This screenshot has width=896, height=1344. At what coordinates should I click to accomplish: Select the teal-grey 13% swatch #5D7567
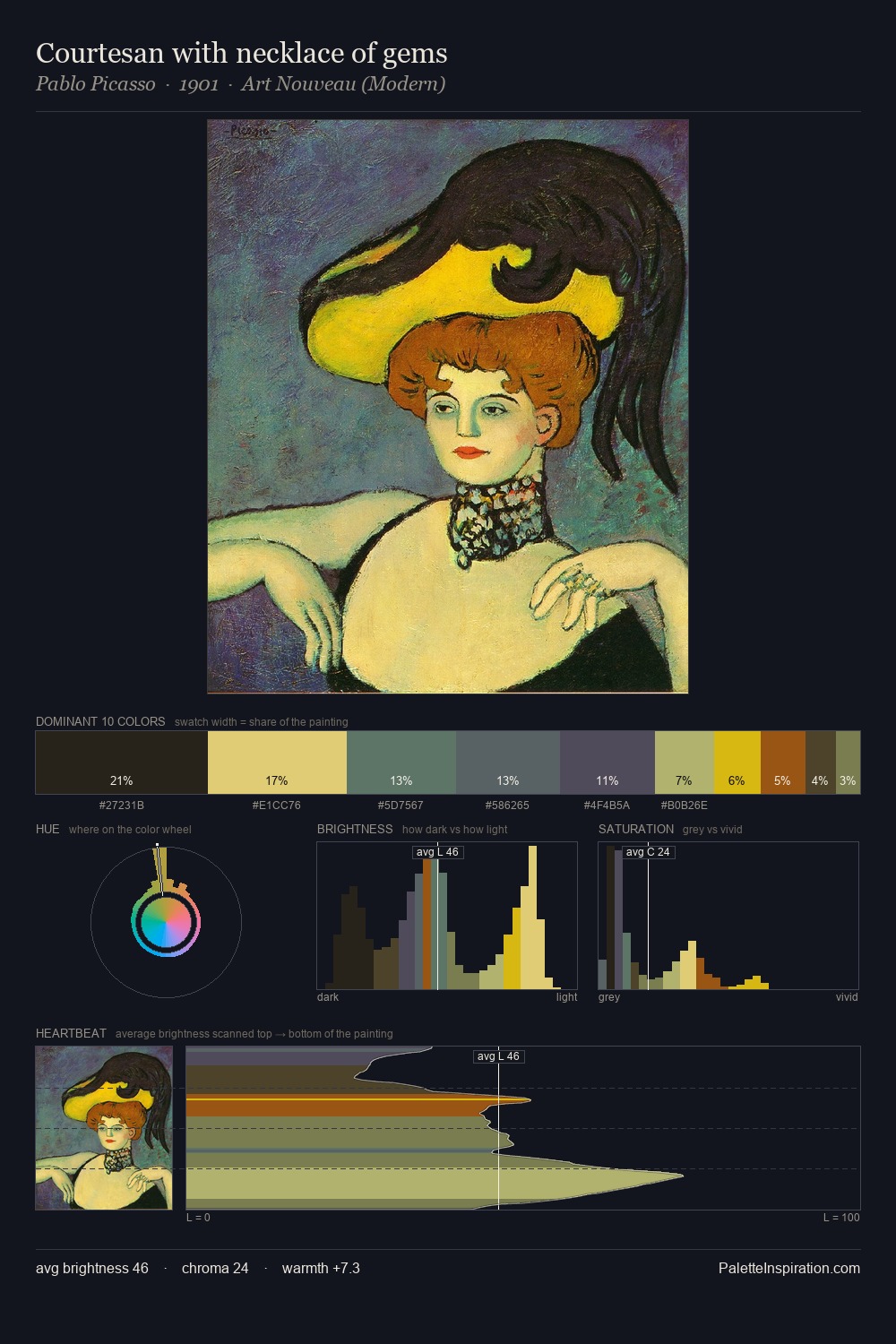pyautogui.click(x=401, y=762)
